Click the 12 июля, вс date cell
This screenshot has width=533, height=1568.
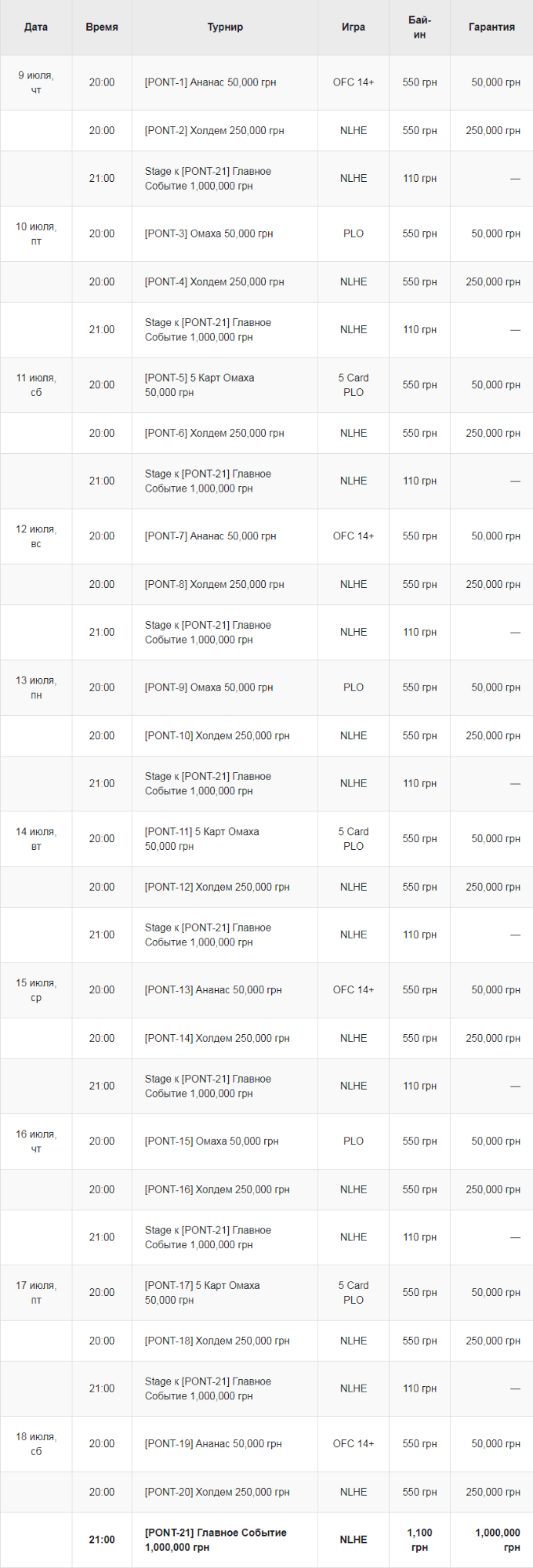click(36, 536)
